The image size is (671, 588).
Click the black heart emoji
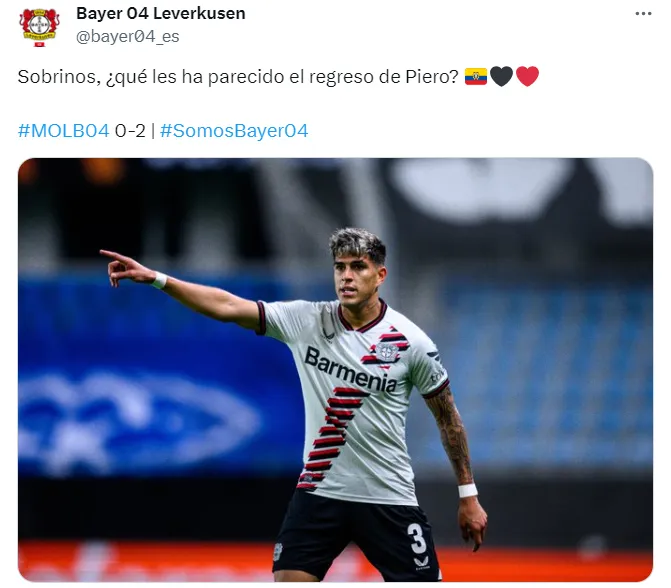point(501,77)
